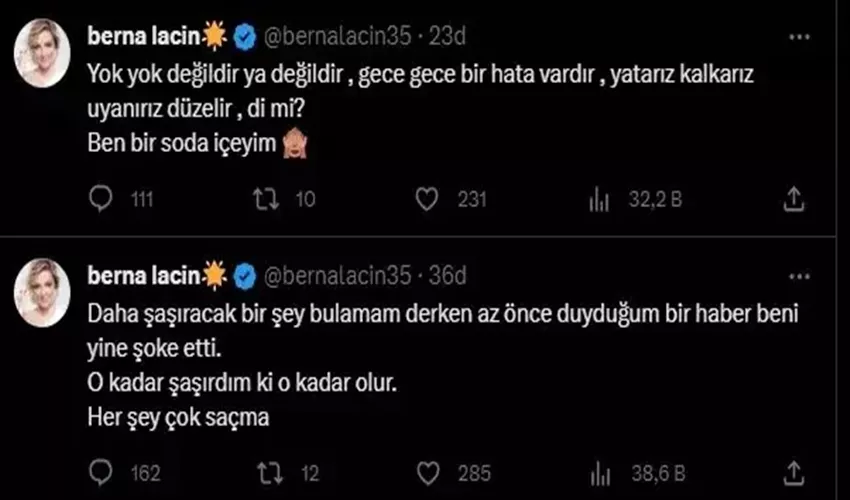Open berna lacin's avatar on the second tweet
Screen dimensions: 850x500
[x=42, y=293]
